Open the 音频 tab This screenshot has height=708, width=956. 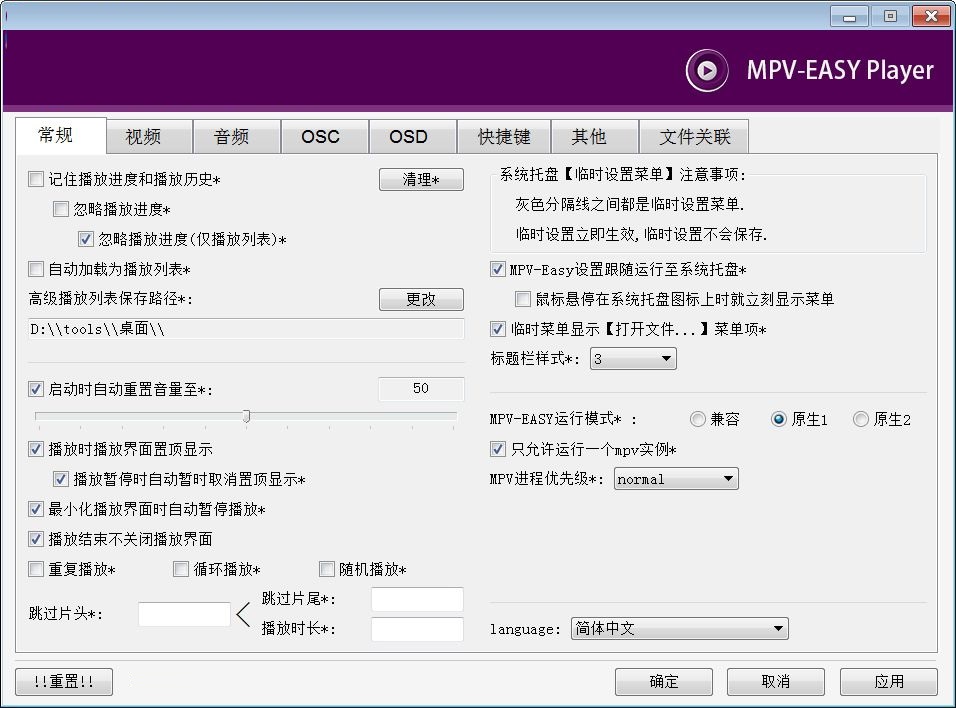coord(237,137)
